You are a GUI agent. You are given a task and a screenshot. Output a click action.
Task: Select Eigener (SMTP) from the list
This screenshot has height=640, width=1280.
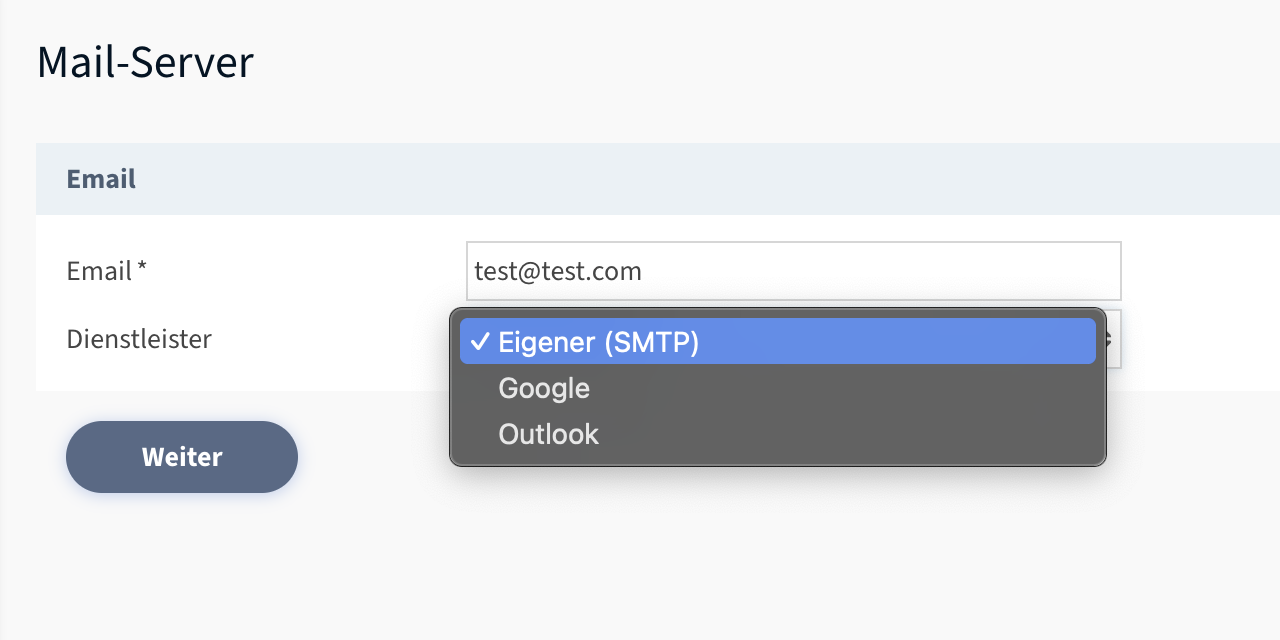point(598,342)
